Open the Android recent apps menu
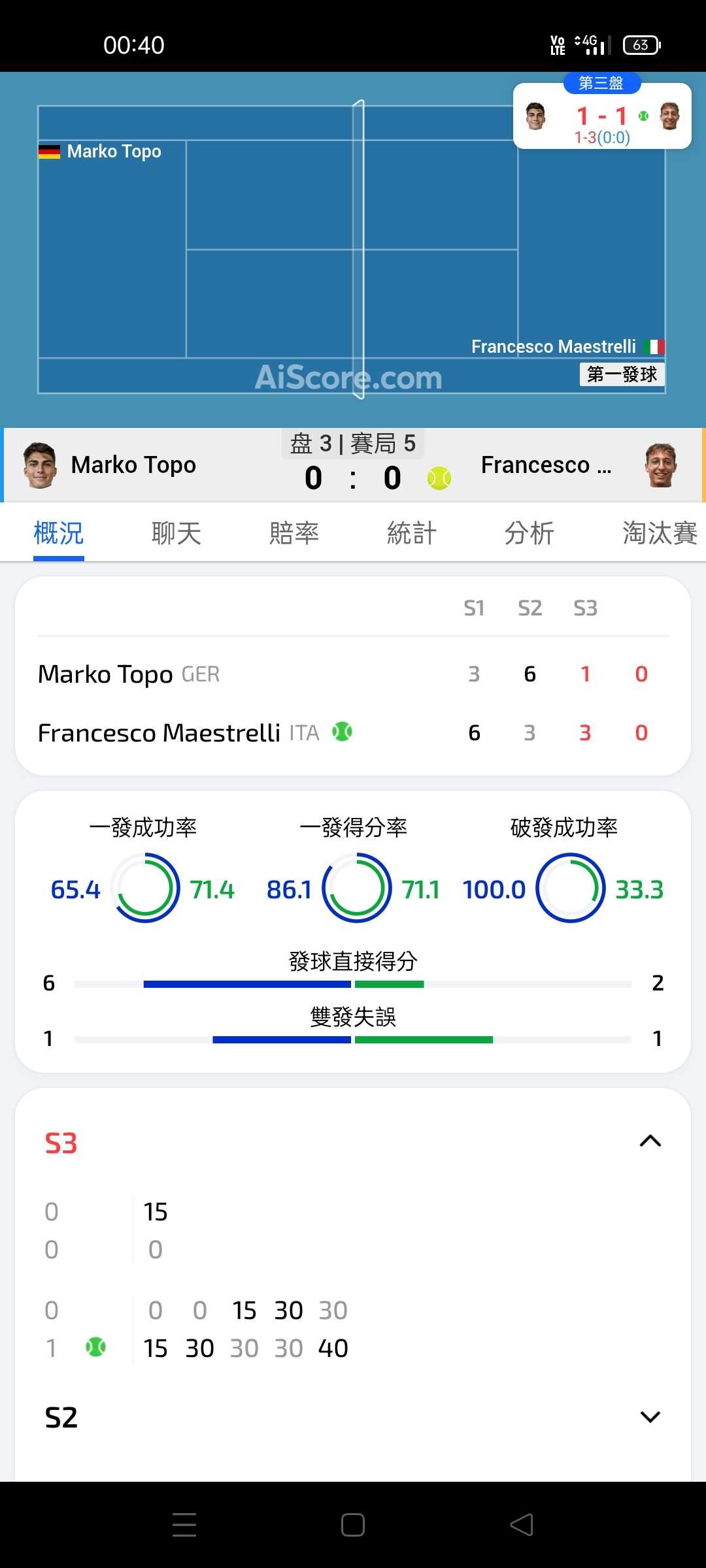This screenshot has height=1568, width=706. click(x=184, y=1525)
